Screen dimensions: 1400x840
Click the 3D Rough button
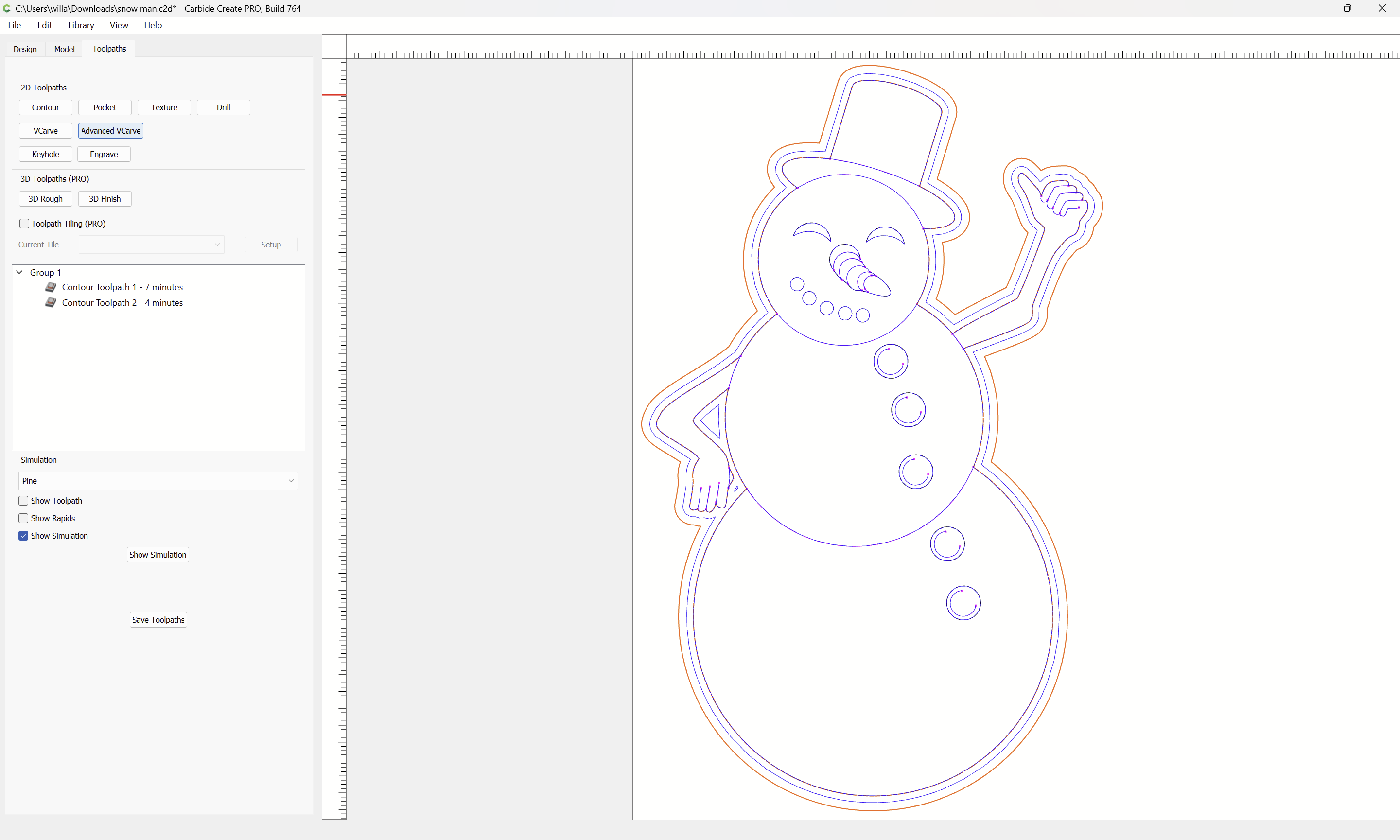pyautogui.click(x=45, y=199)
